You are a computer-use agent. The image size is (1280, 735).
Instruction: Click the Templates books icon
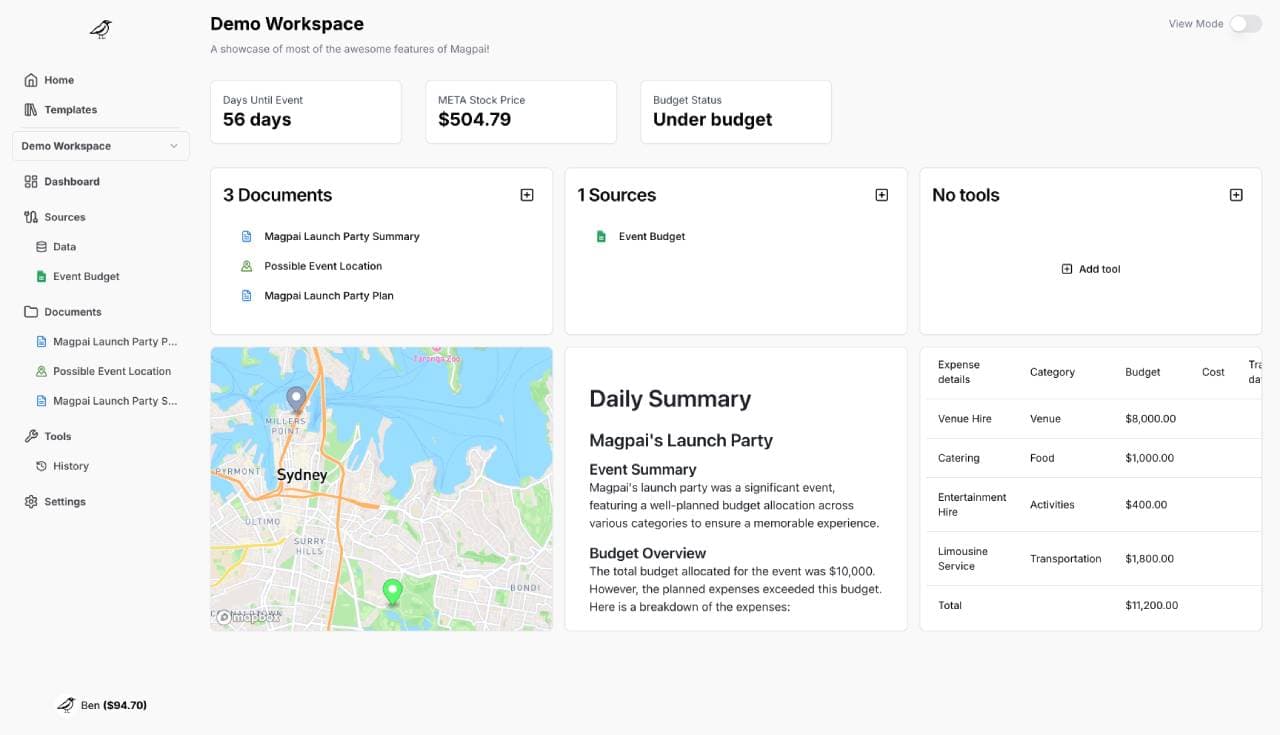(31, 110)
